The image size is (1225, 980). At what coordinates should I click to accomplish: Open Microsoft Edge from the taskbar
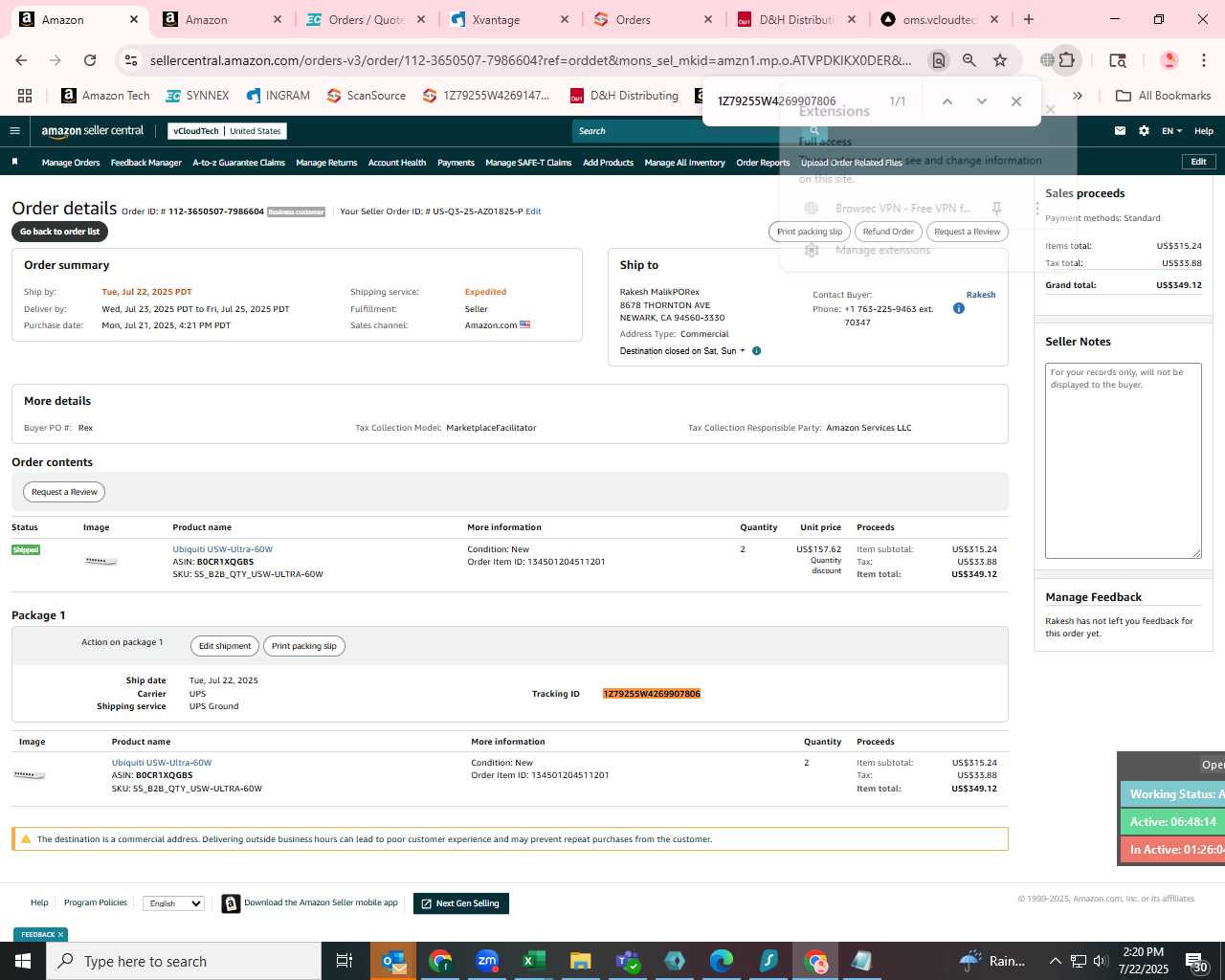[x=721, y=961]
